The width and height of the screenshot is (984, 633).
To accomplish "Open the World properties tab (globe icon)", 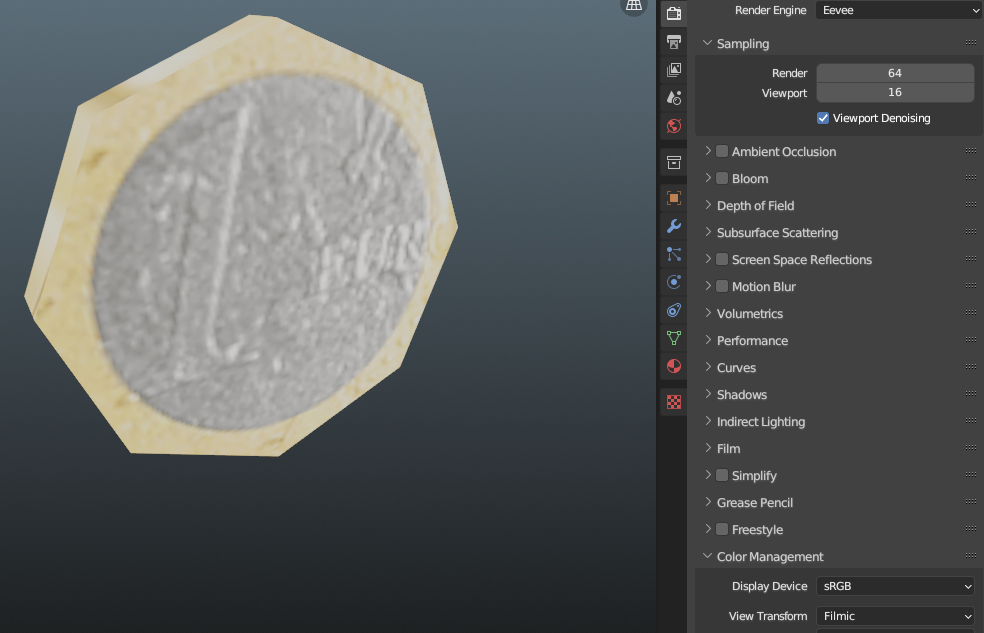I will pos(674,126).
